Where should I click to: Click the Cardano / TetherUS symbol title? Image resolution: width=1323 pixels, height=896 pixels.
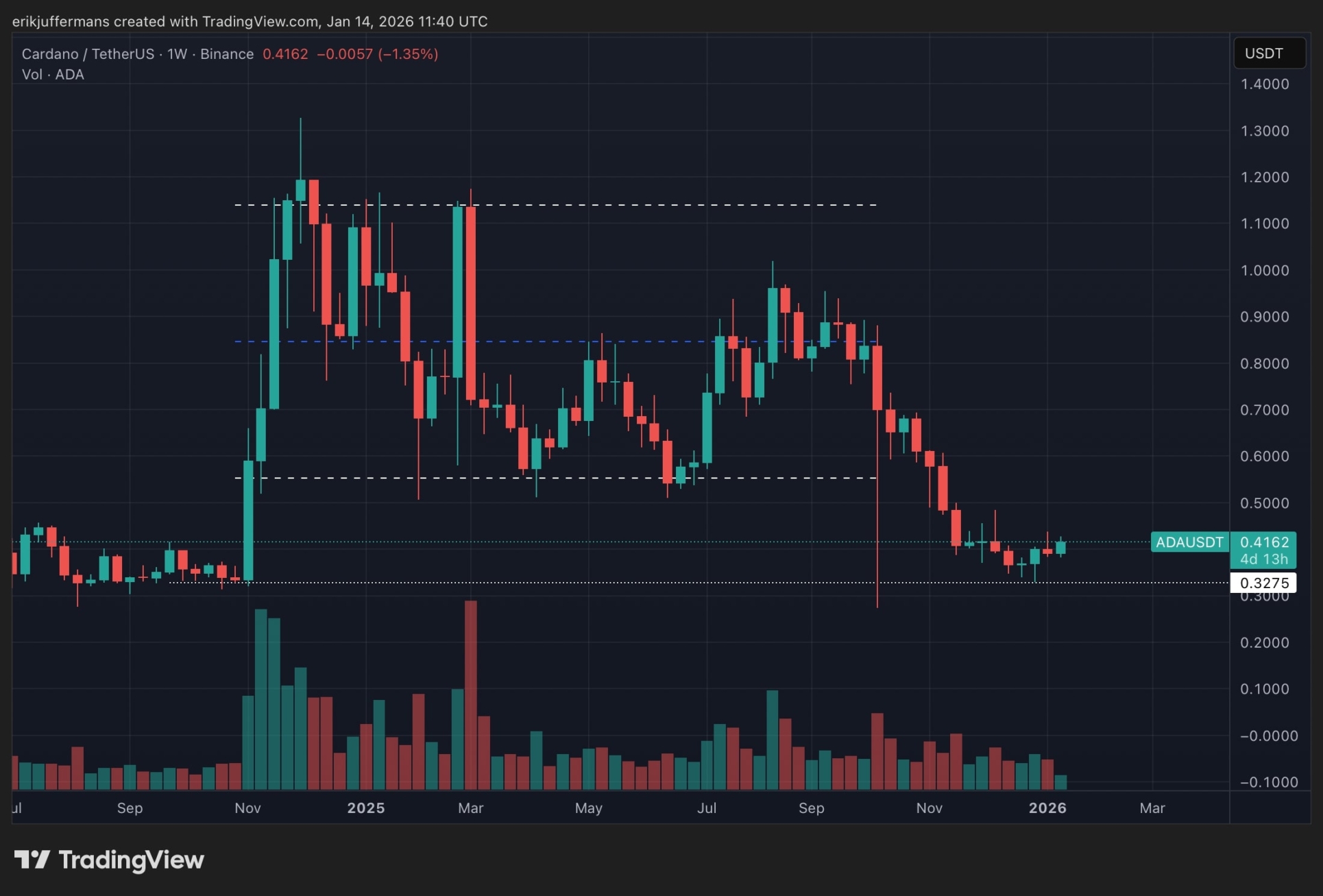(88, 54)
